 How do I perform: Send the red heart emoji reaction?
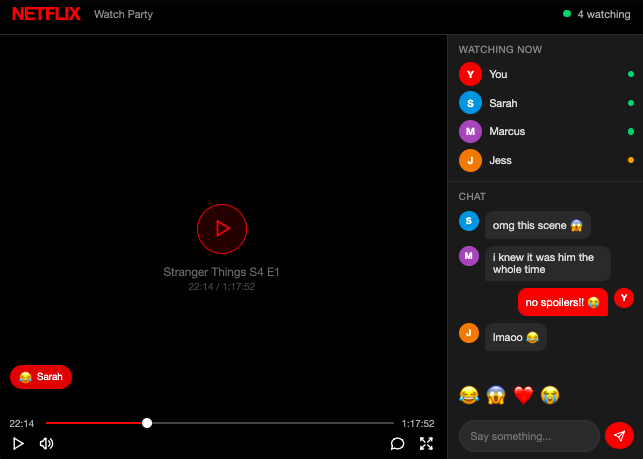tap(523, 395)
